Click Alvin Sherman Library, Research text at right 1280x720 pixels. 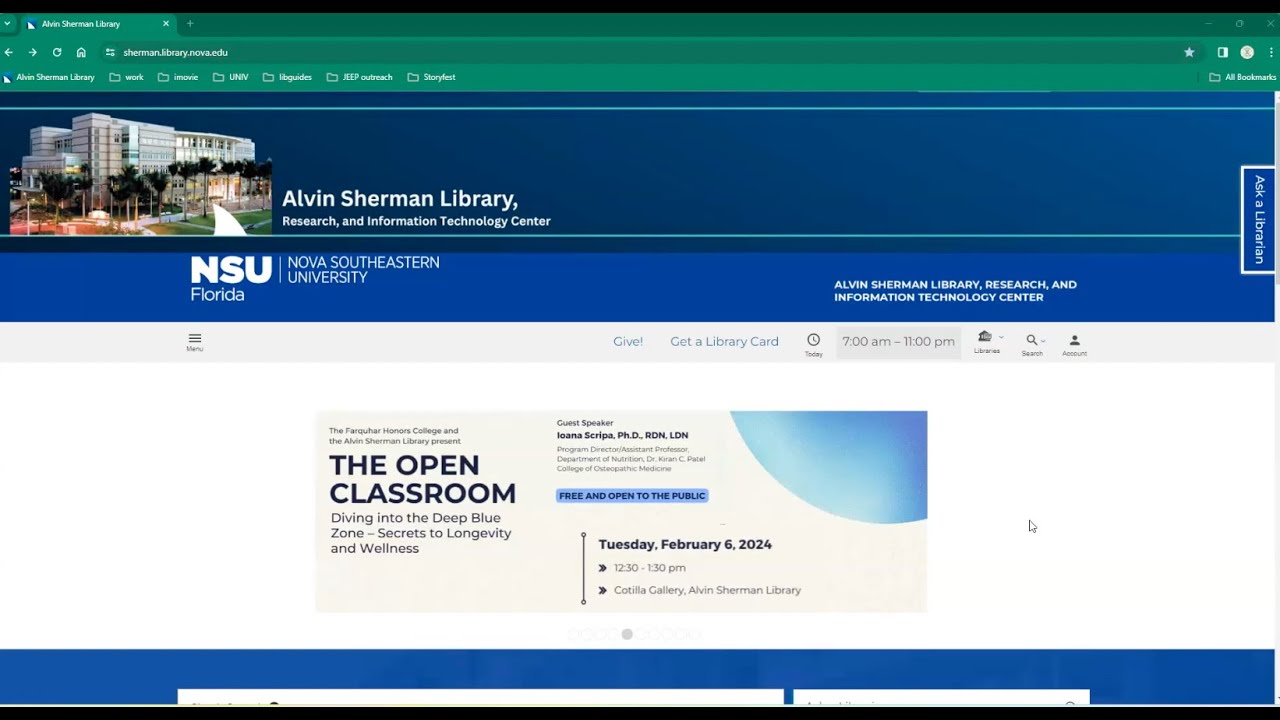(955, 291)
